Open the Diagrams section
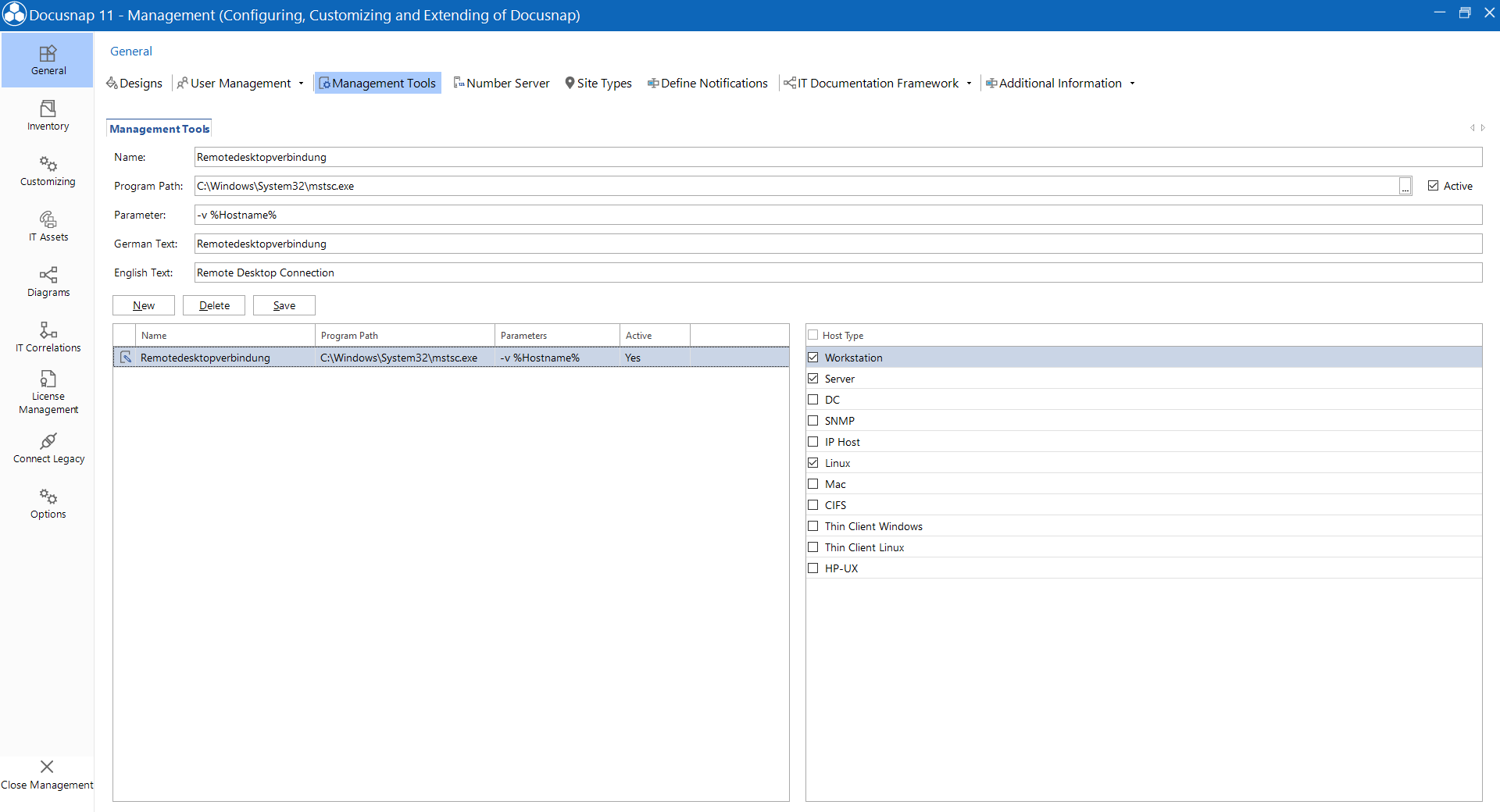 pyautogui.click(x=47, y=282)
